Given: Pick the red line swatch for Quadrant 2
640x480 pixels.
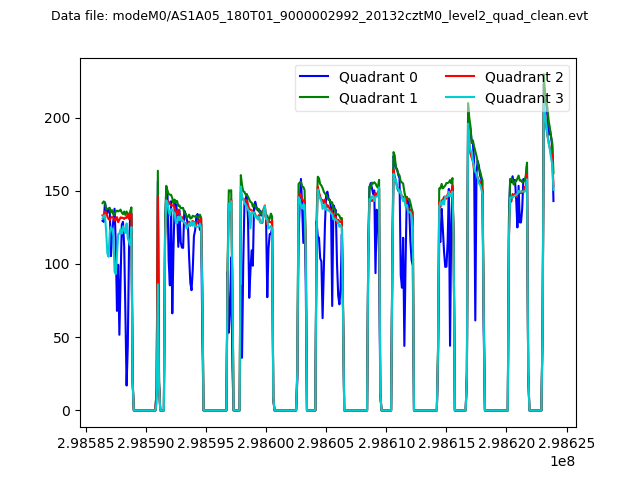Looking at the screenshot, I should click(x=461, y=77).
